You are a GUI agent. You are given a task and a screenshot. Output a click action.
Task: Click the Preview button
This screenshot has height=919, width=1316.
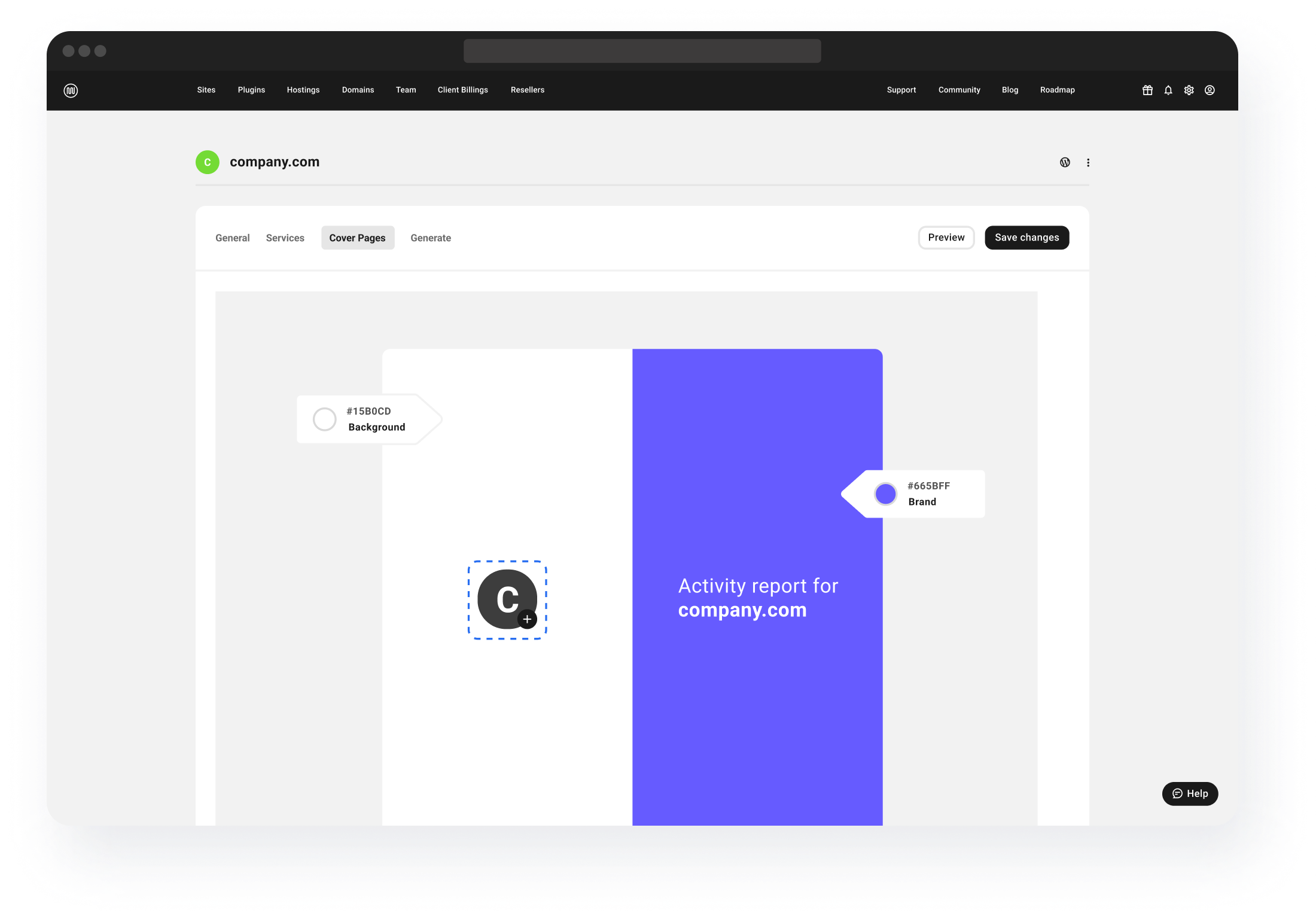[946, 238]
